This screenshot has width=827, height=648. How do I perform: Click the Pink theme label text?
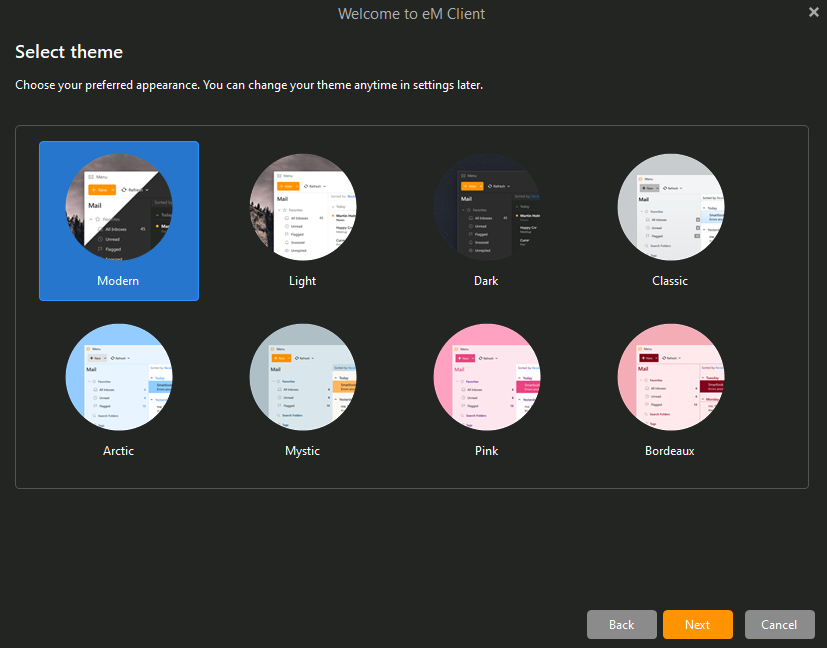[x=486, y=451]
